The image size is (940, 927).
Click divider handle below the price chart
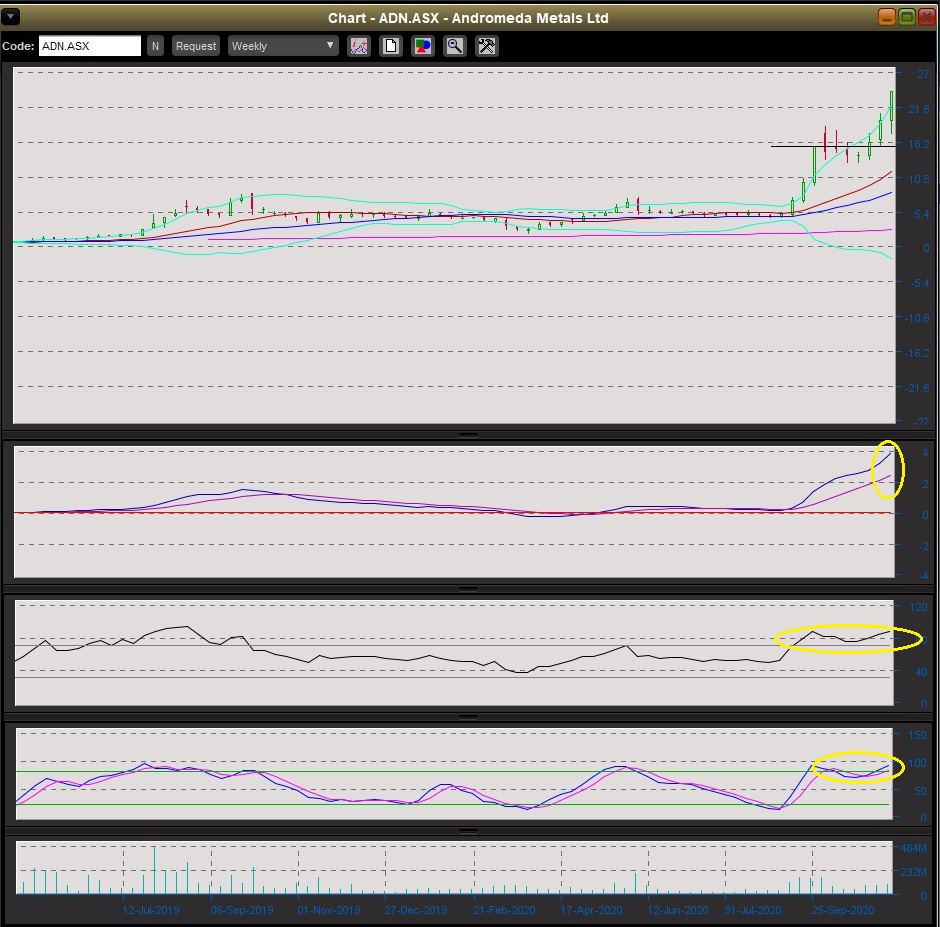[x=468, y=435]
